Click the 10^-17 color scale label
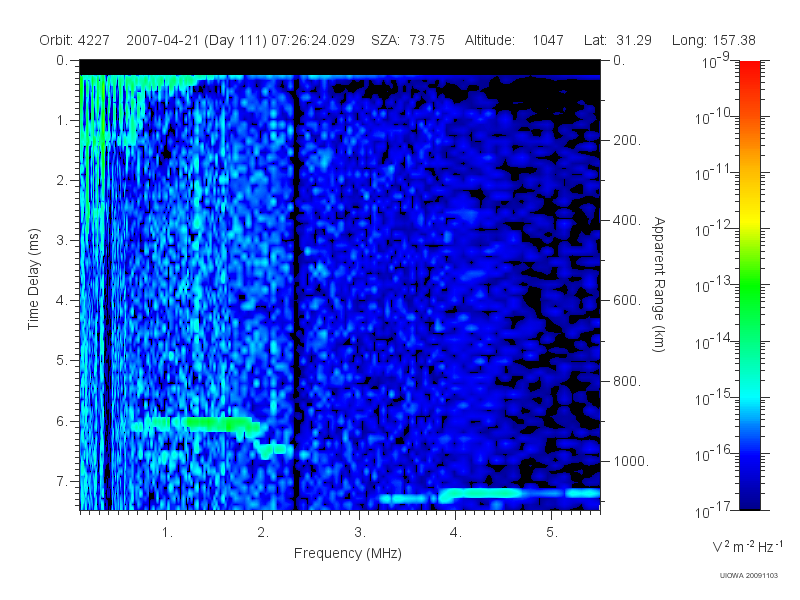800x600 pixels. (x=713, y=510)
